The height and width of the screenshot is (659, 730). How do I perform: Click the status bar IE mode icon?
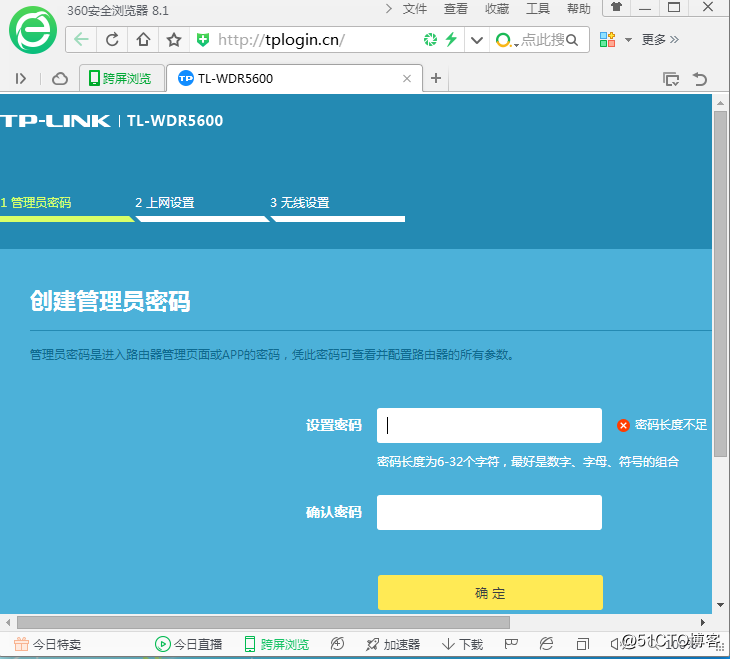tap(546, 644)
